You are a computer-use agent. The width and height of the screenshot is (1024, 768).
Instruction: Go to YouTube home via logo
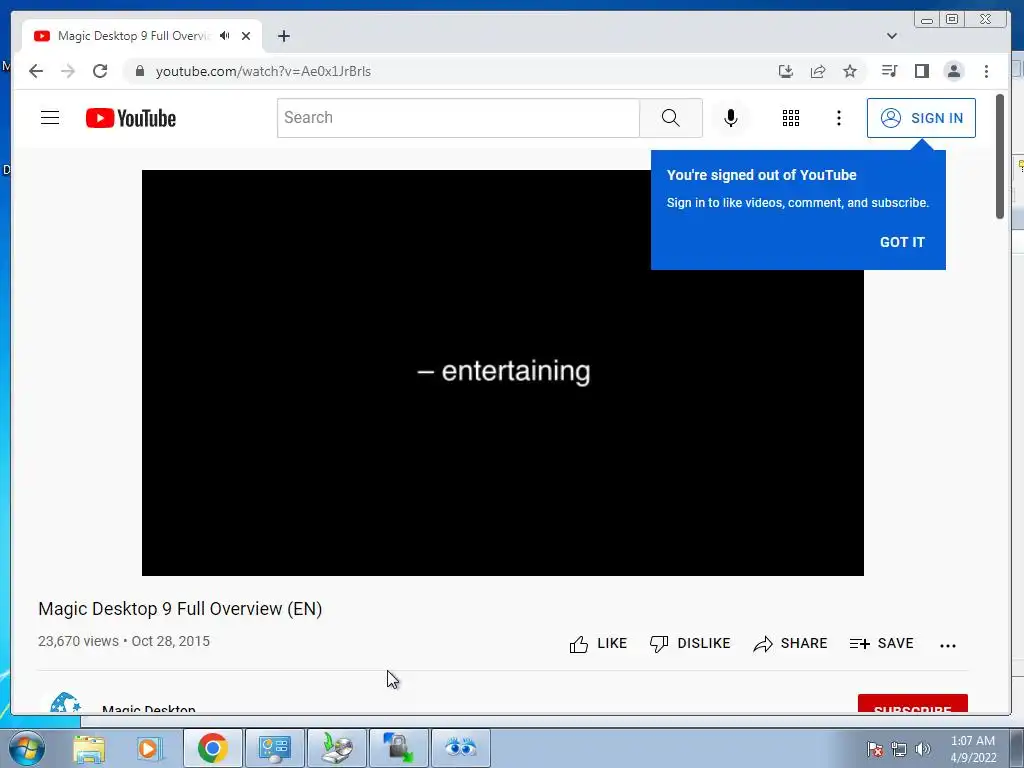131,118
